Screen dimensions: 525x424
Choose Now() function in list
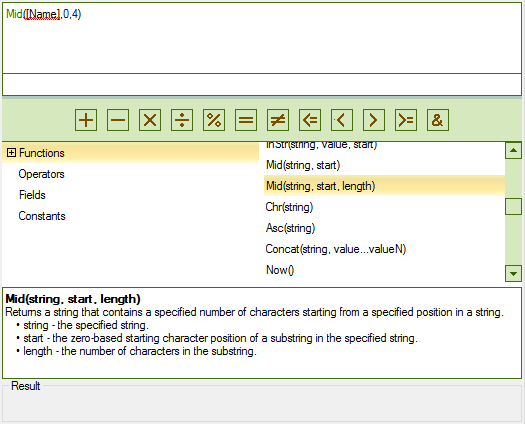(384, 270)
